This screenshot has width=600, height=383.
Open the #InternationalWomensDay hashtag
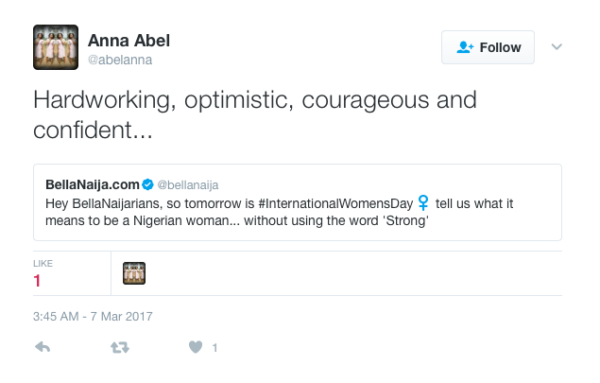point(336,203)
